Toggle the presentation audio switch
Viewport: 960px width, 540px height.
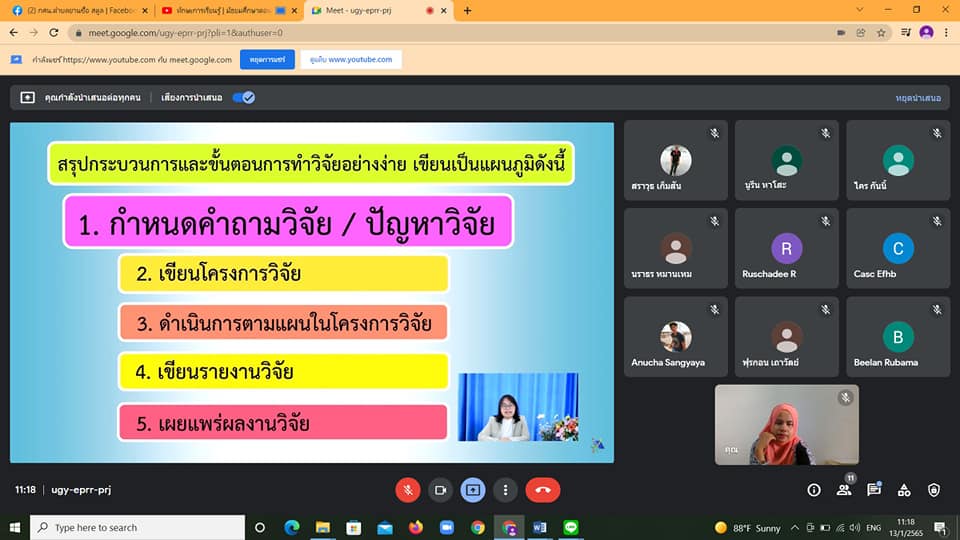(x=243, y=98)
